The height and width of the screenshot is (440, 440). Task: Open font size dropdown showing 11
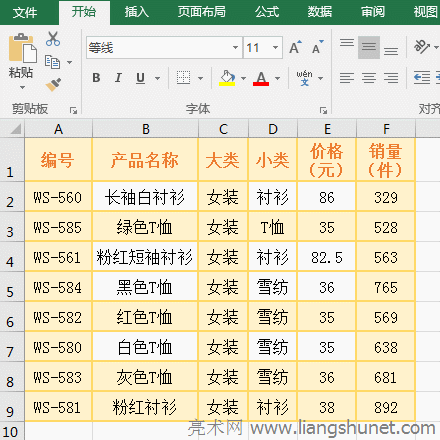coord(275,47)
